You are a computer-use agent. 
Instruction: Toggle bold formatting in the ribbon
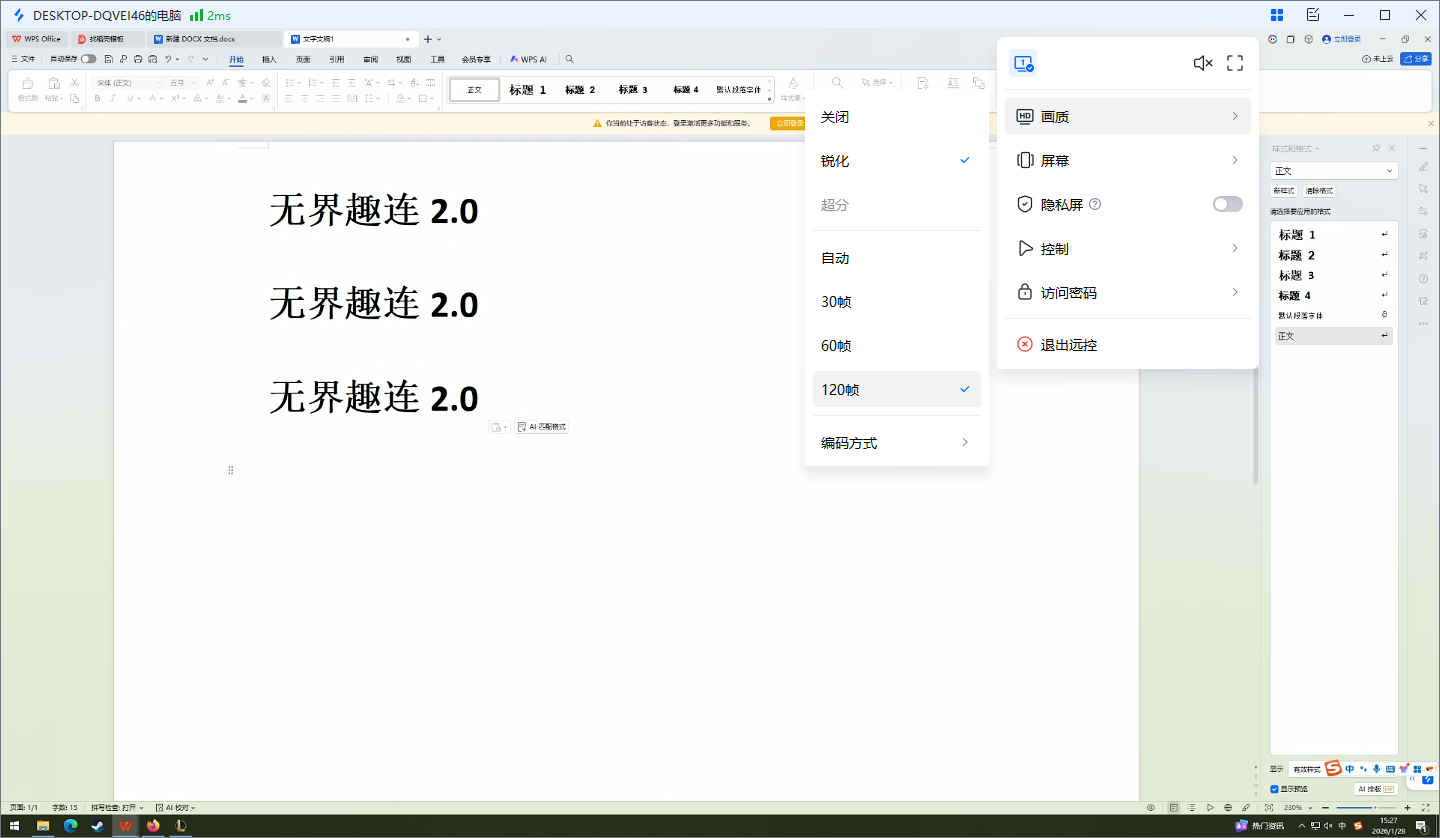(x=98, y=98)
